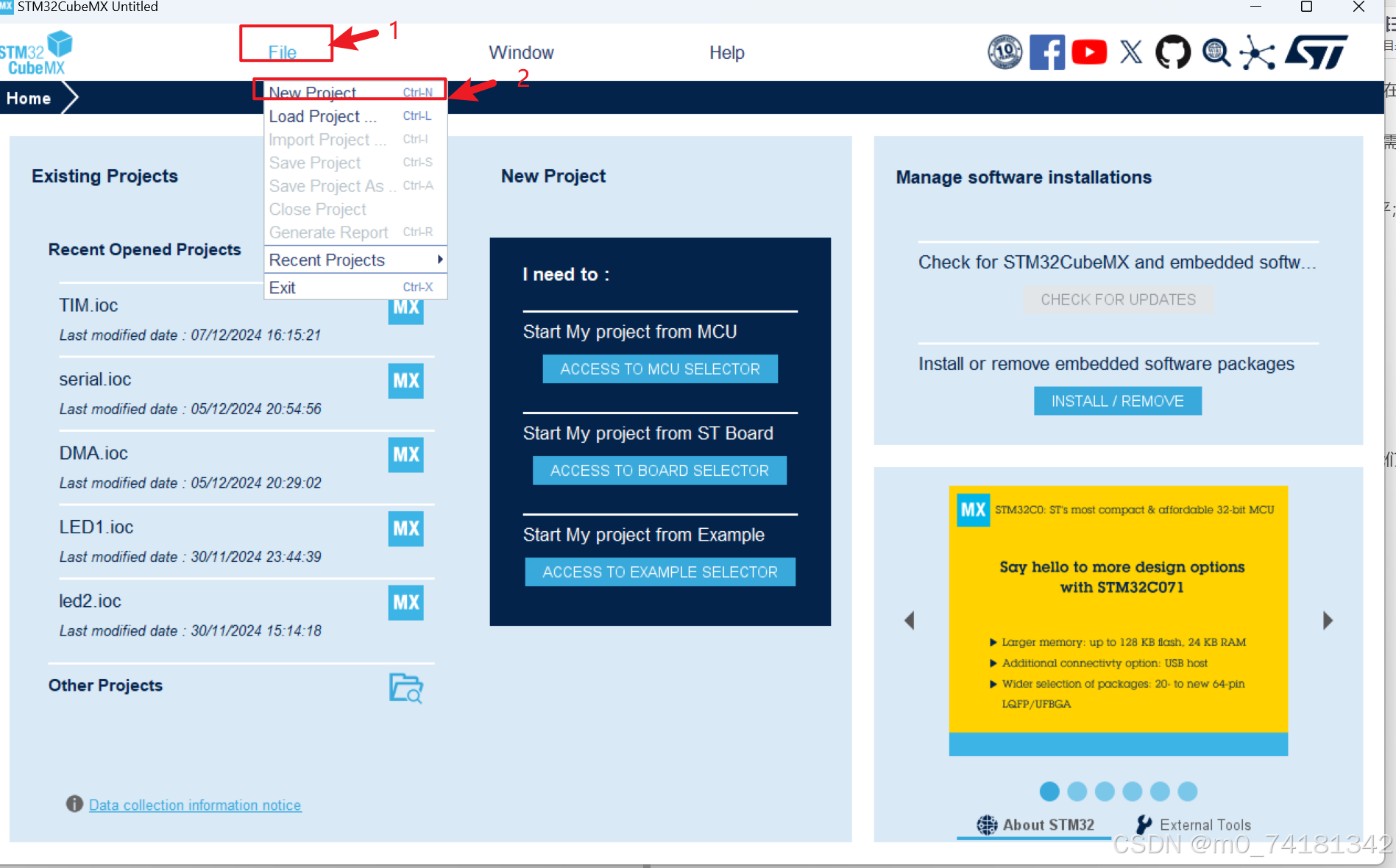Open LED1.ioc via its MX icon
The height and width of the screenshot is (868, 1396).
[405, 528]
